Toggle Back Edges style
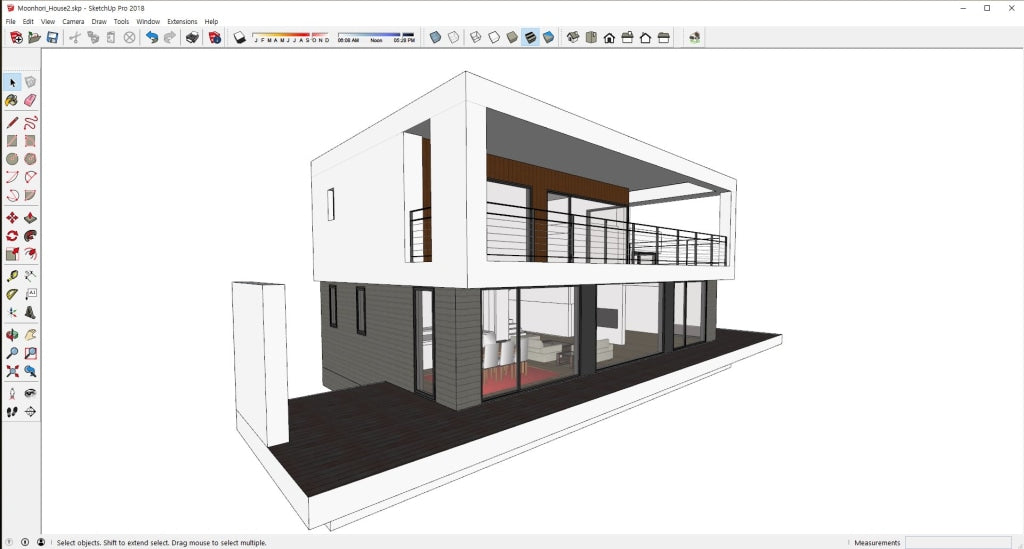The image size is (1024, 549). click(453, 38)
